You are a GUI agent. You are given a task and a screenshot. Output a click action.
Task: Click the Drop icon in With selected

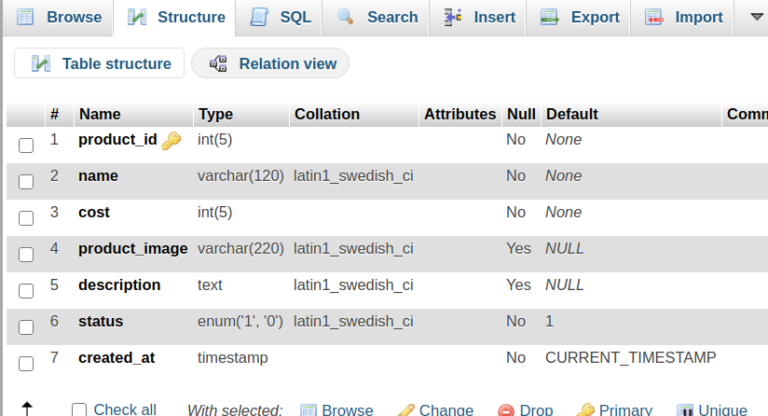[506, 410]
